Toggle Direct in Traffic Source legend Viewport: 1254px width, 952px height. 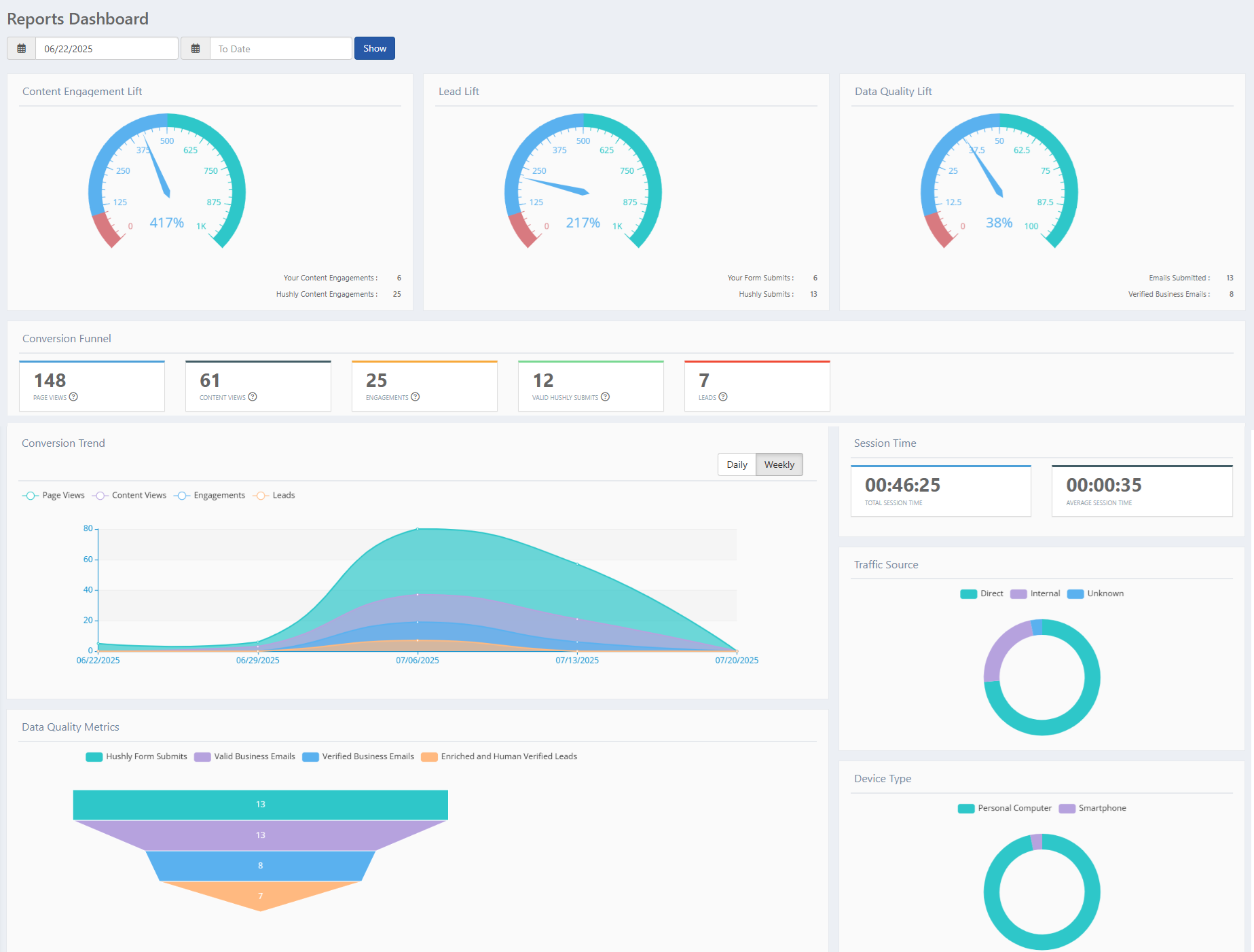982,593
